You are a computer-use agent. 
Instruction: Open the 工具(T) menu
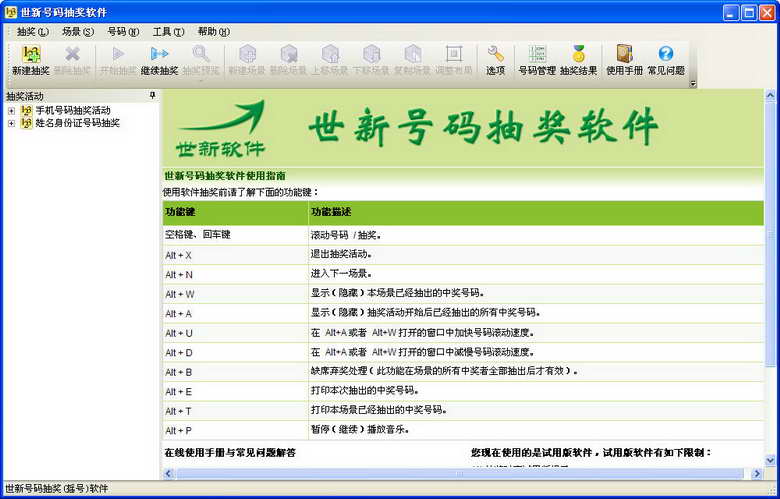click(x=168, y=32)
